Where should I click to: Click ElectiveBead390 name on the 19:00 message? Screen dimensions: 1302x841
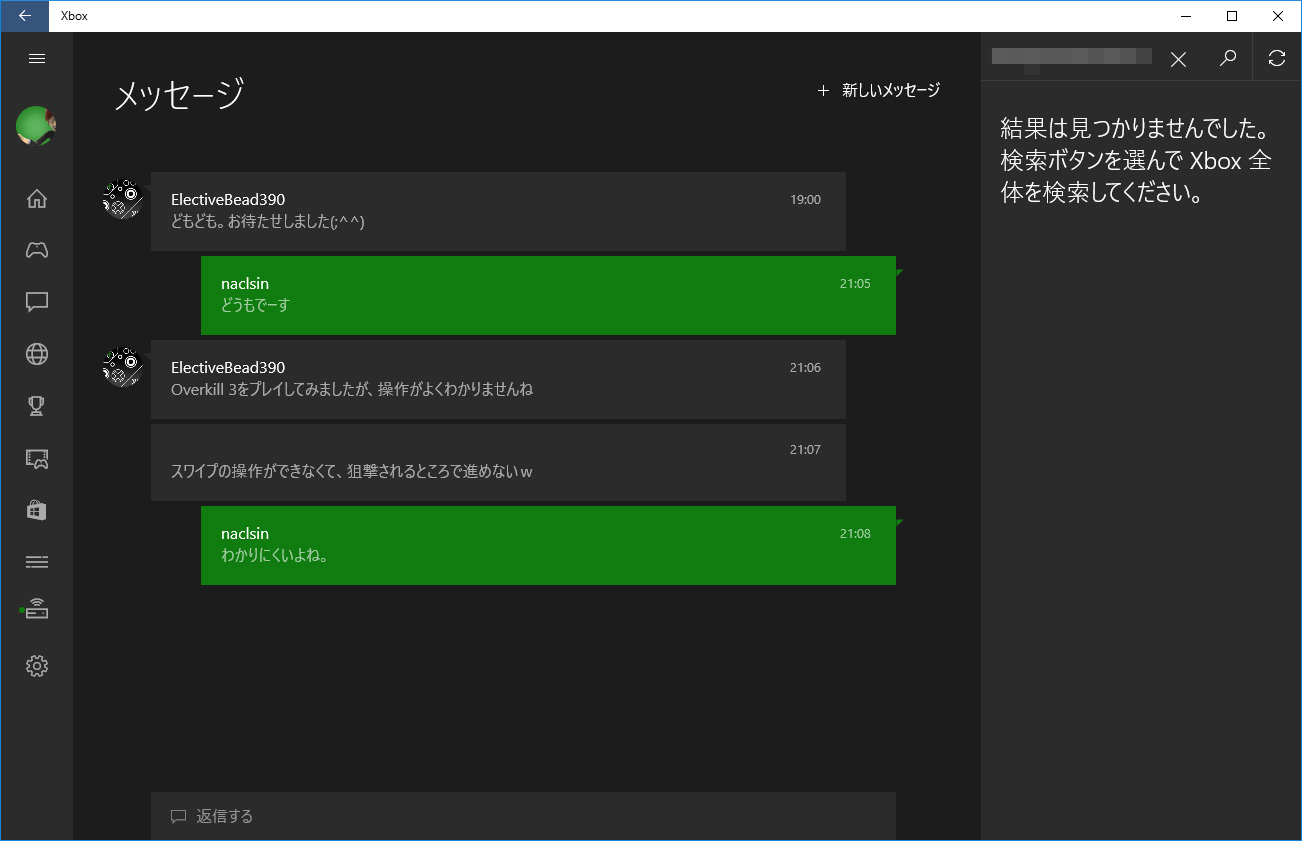click(228, 199)
